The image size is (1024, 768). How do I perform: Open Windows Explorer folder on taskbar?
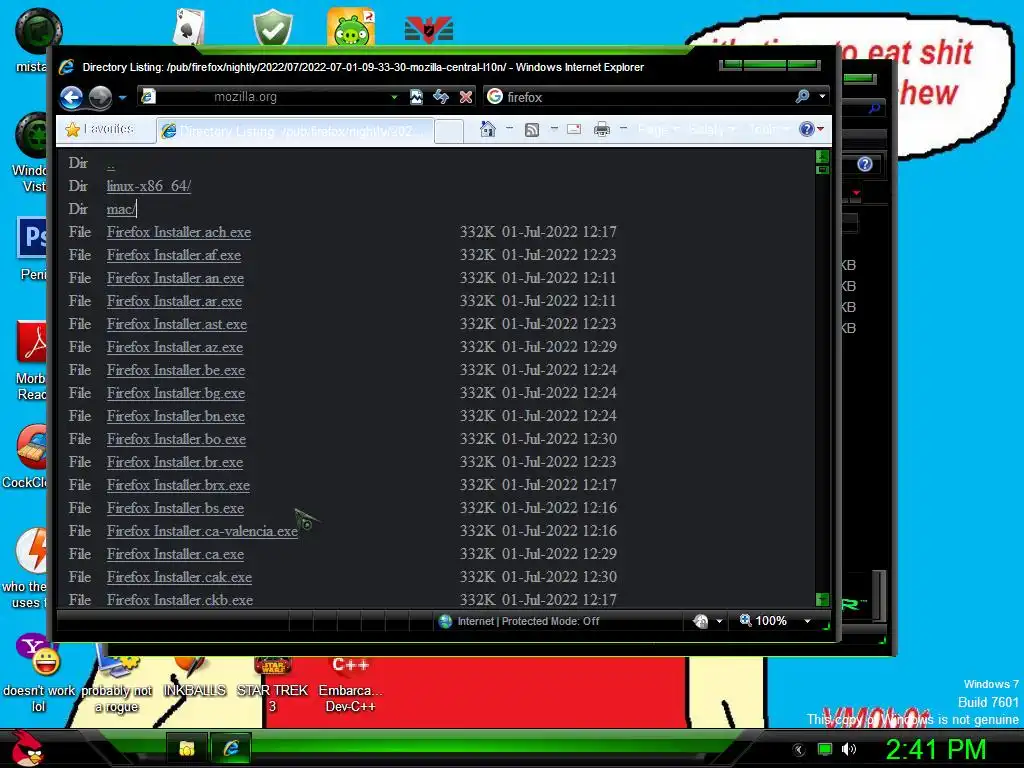(187, 748)
